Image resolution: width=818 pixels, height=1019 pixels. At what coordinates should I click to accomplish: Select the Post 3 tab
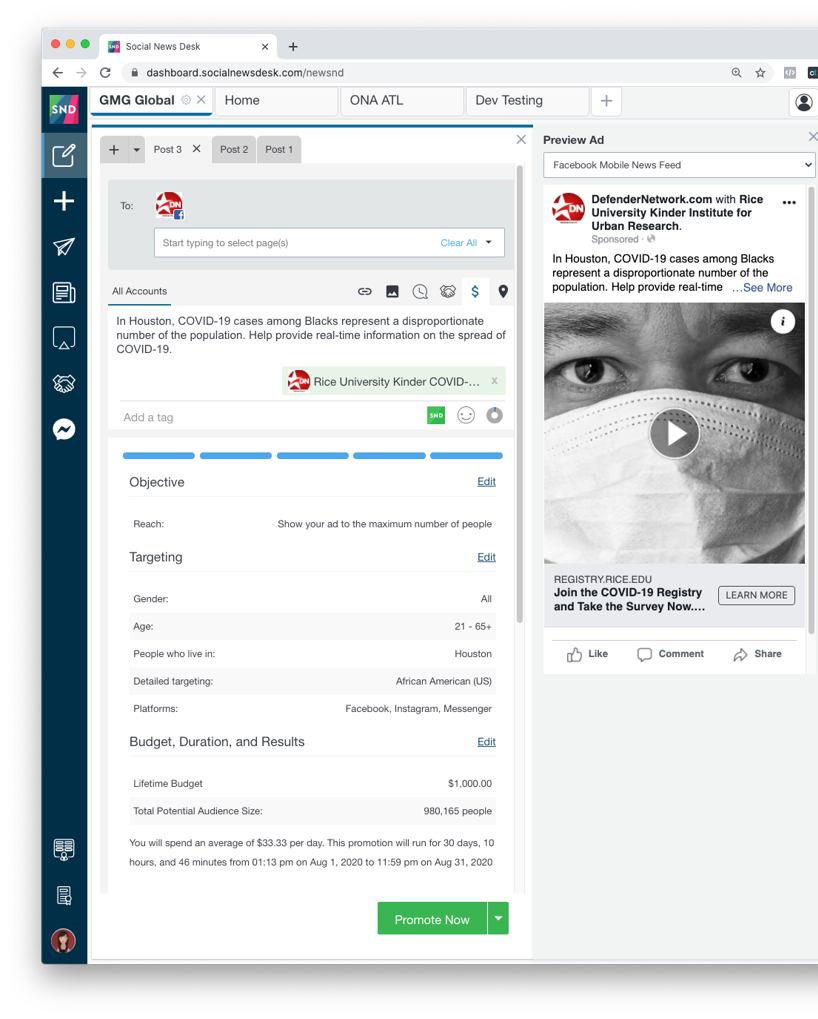[x=168, y=149]
